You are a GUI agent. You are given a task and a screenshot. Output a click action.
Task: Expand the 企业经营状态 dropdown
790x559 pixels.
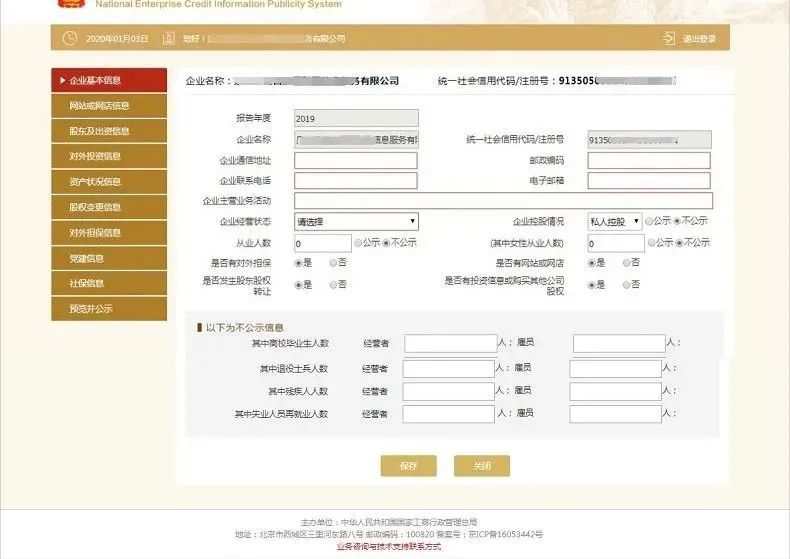pyautogui.click(x=356, y=222)
